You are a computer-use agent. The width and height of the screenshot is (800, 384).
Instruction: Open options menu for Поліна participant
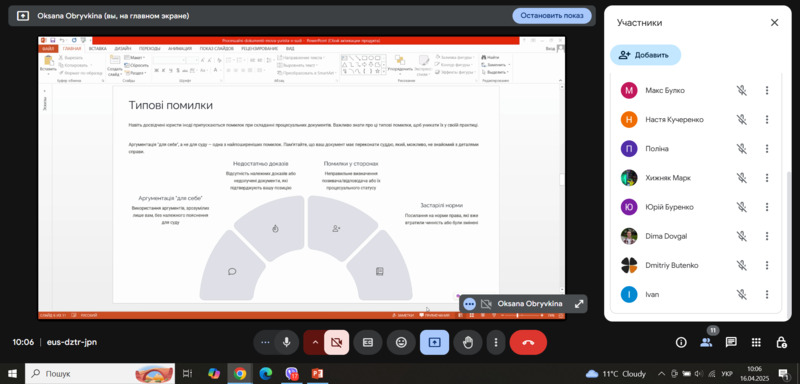(766, 148)
